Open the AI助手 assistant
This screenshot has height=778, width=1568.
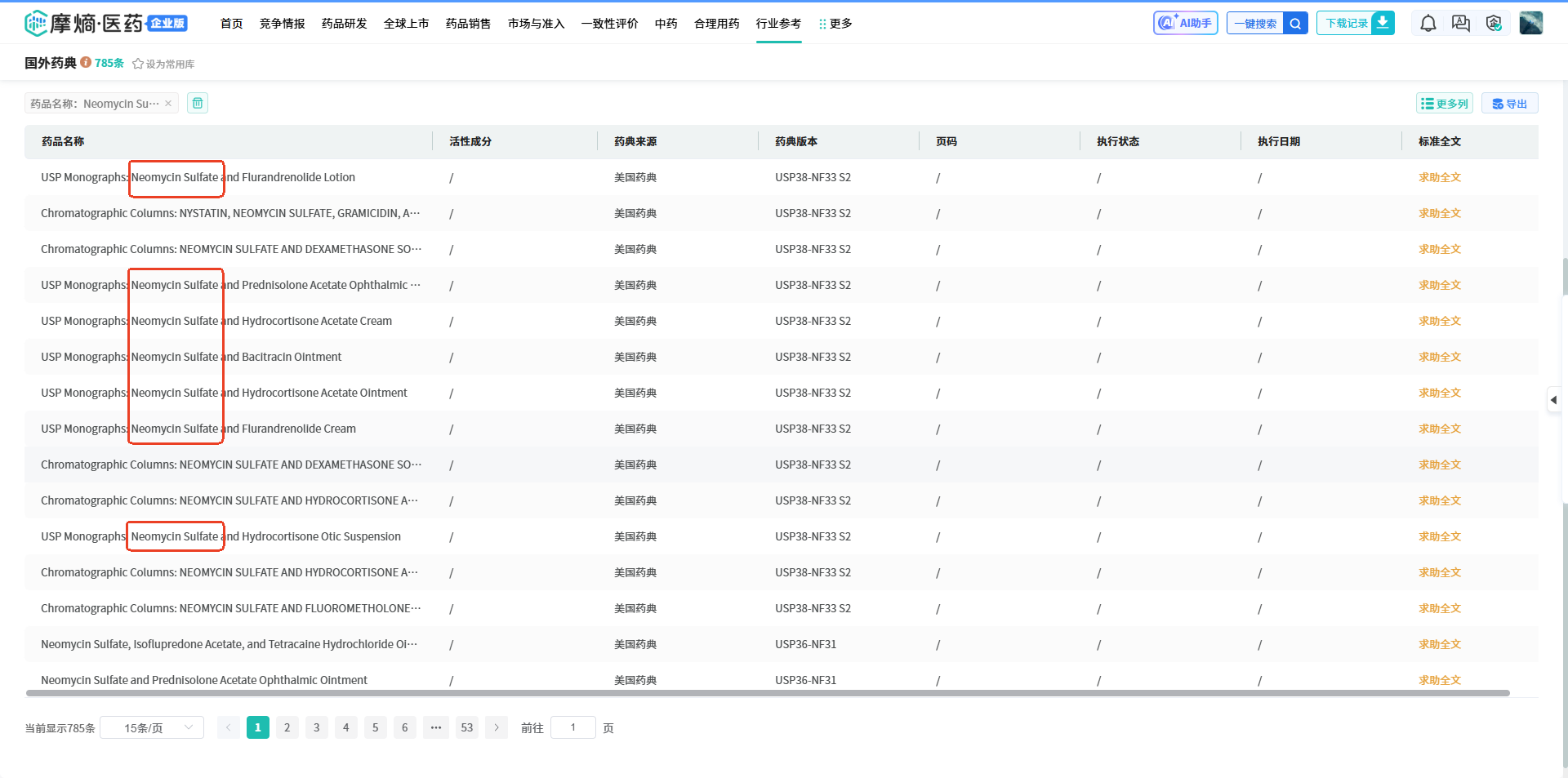1185,23
